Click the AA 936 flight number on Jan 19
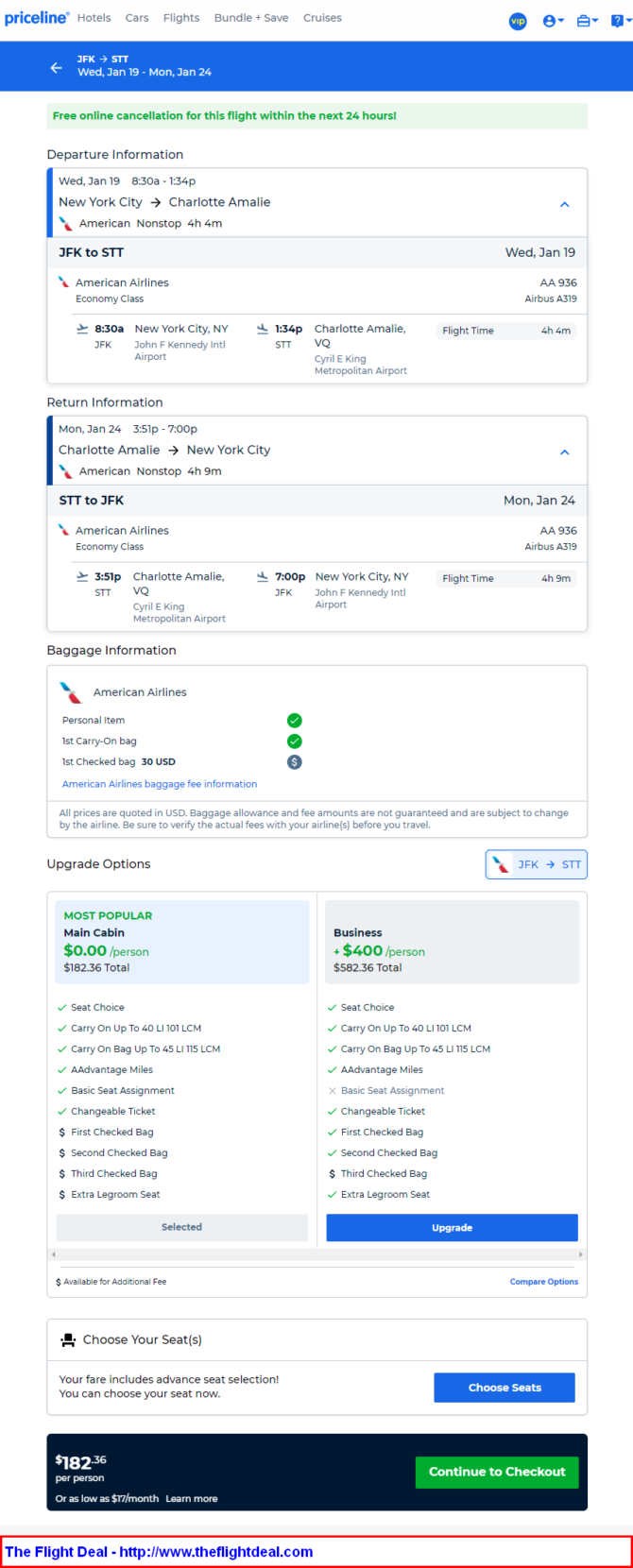 click(558, 282)
